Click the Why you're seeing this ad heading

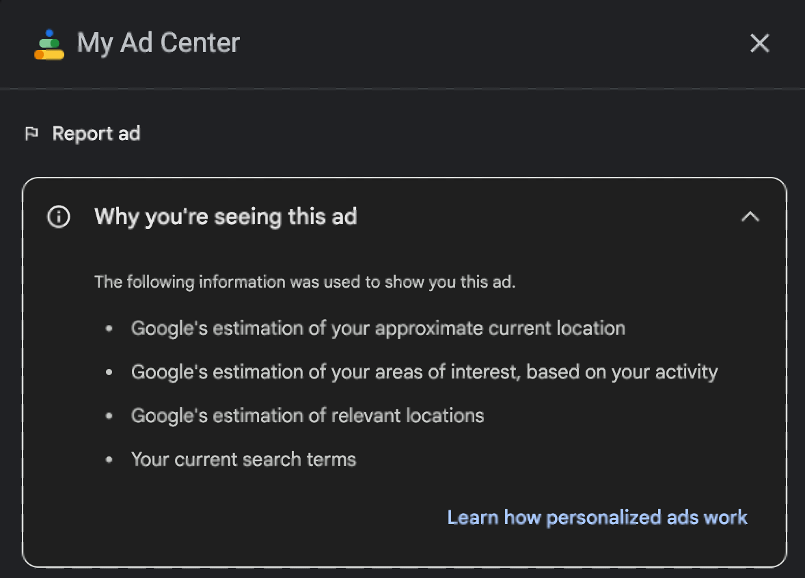(225, 217)
